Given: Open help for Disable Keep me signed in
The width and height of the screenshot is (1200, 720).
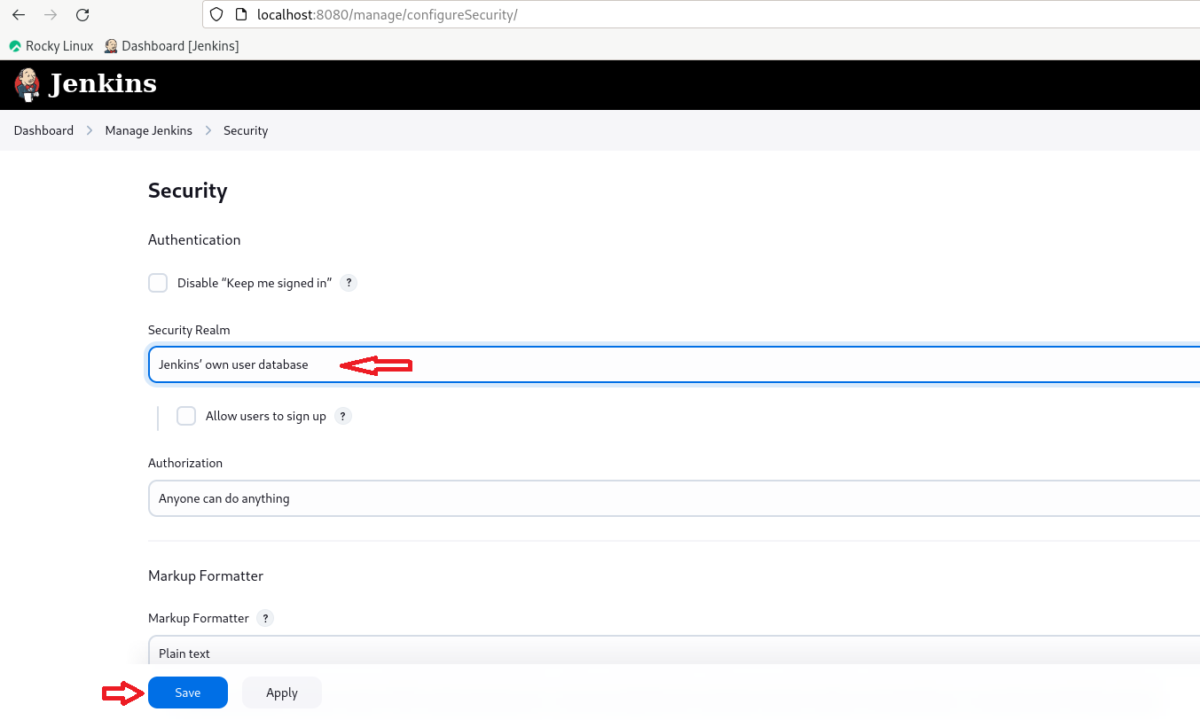Looking at the screenshot, I should pos(348,283).
